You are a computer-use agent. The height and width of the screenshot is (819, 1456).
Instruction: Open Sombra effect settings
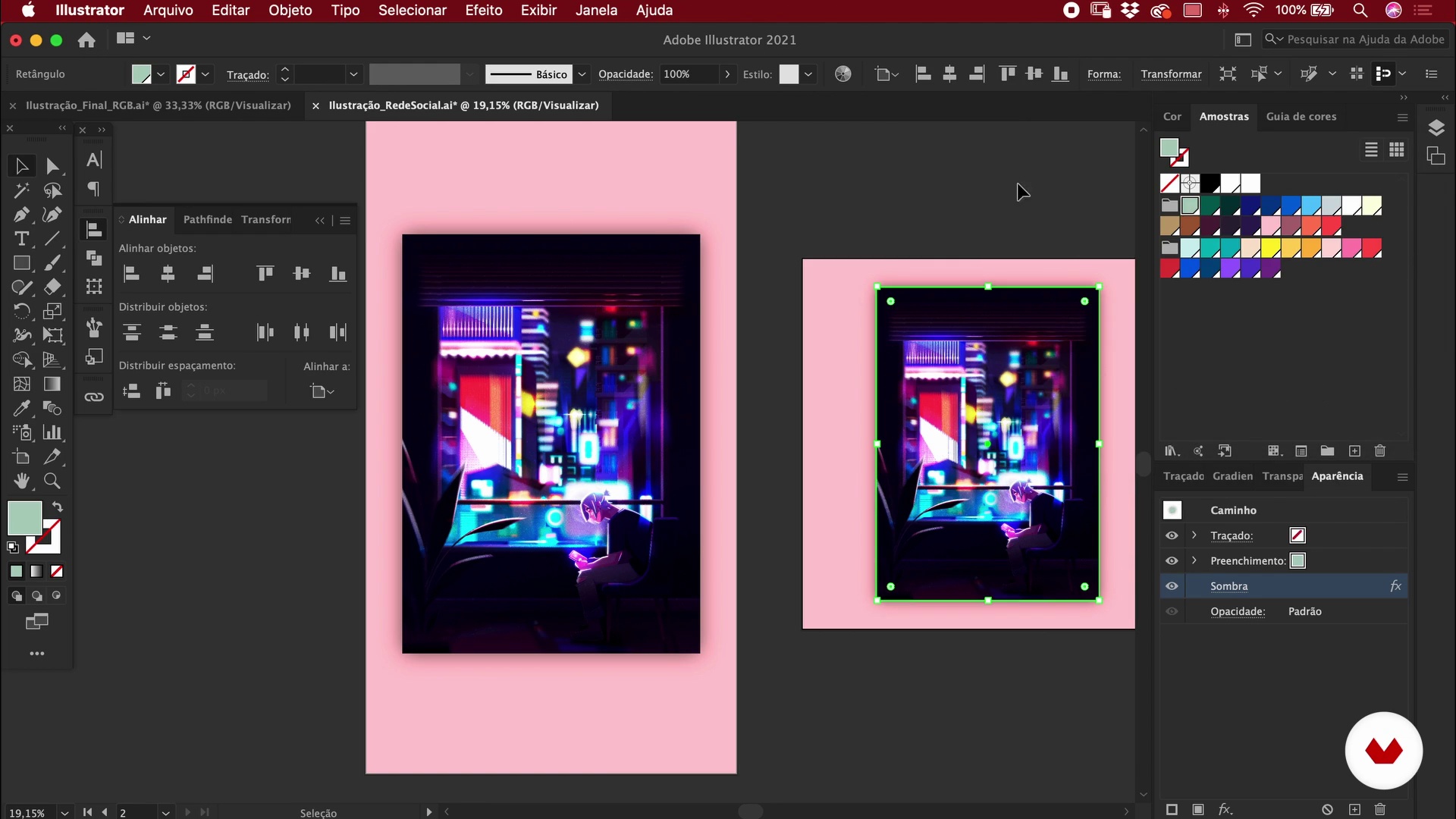(x=1228, y=586)
